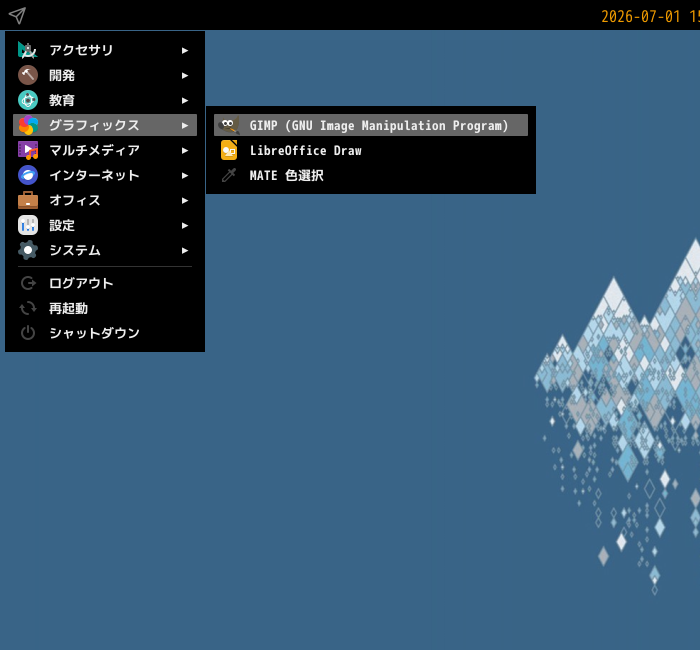Screen dimensions: 700x650
Task: Click the 教育 atom icon
Action: (28, 100)
